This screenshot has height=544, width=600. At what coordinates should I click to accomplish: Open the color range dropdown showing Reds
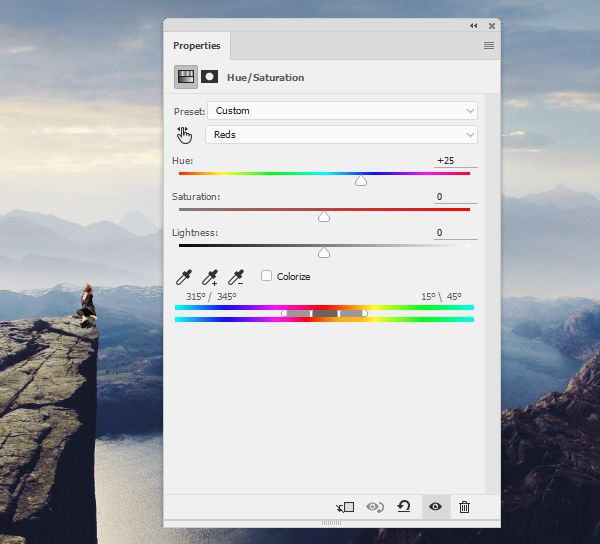coord(341,135)
